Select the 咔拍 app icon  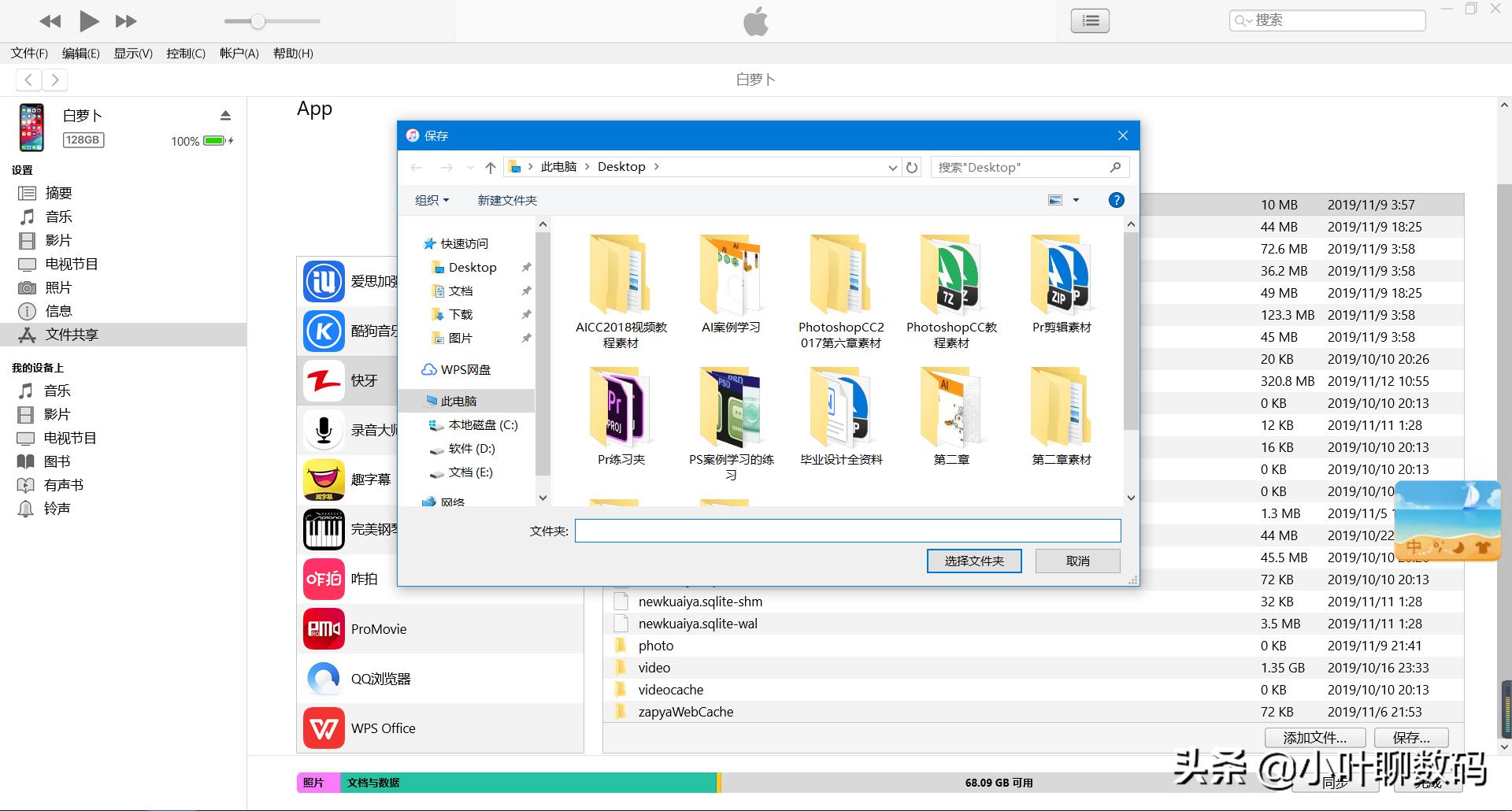[324, 579]
